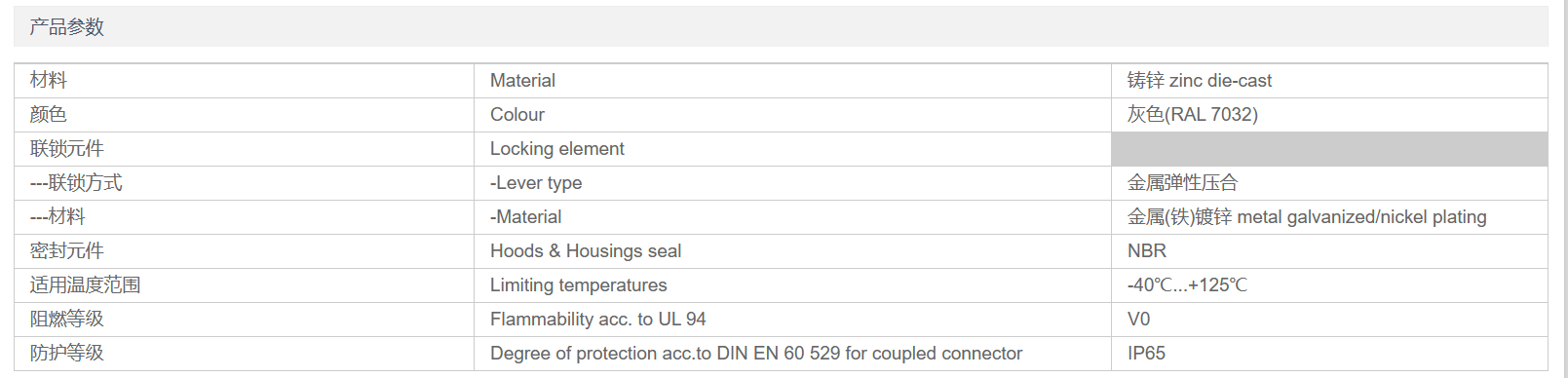Screen dimensions: 1568x378
Task: Select the Colour cell text
Action: (517, 115)
